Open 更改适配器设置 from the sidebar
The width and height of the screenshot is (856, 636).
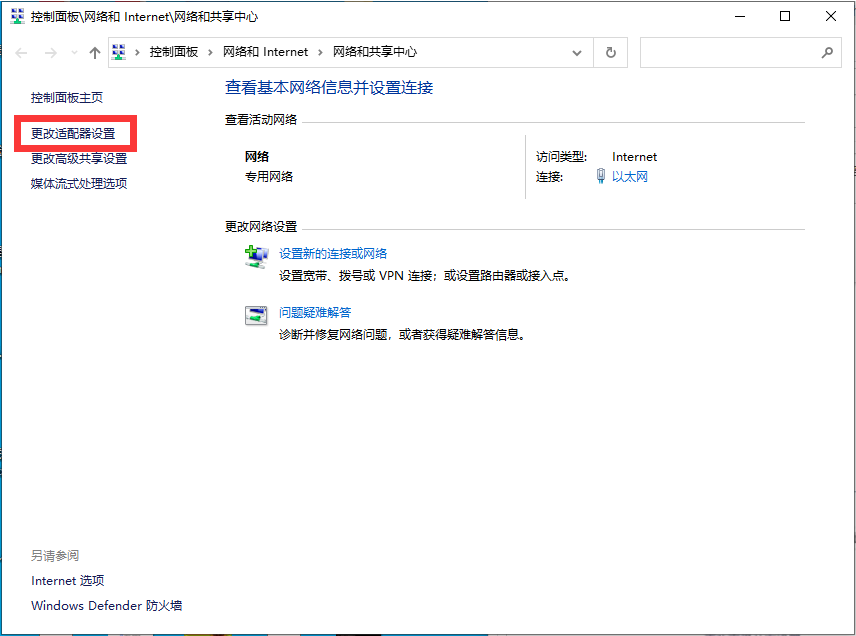[x=74, y=133]
